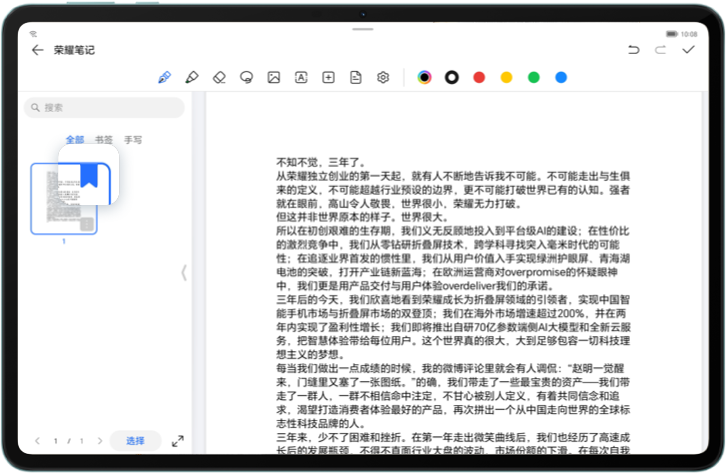Go back using the arrow beside 荣耀笔记

38,50
